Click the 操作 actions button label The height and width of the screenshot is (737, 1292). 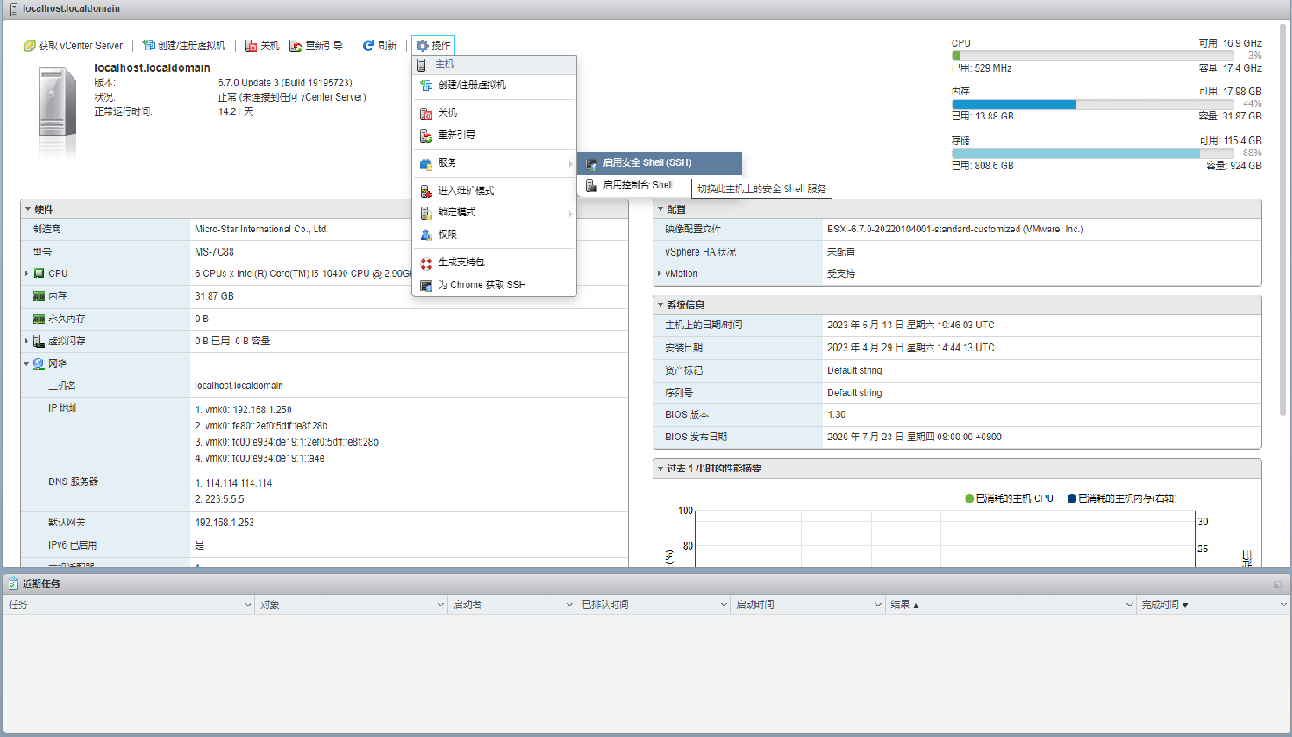pos(441,46)
